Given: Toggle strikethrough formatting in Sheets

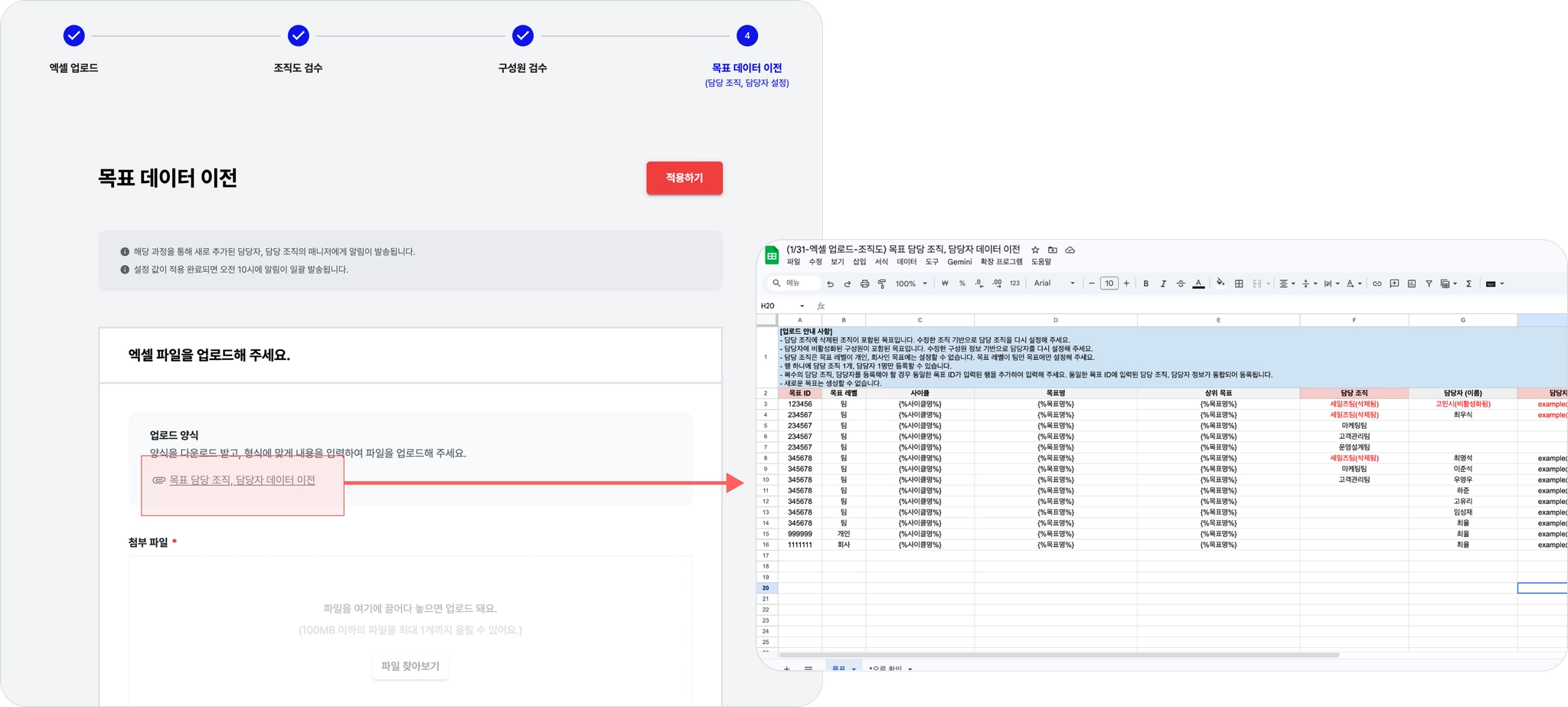Looking at the screenshot, I should coord(1181,283).
